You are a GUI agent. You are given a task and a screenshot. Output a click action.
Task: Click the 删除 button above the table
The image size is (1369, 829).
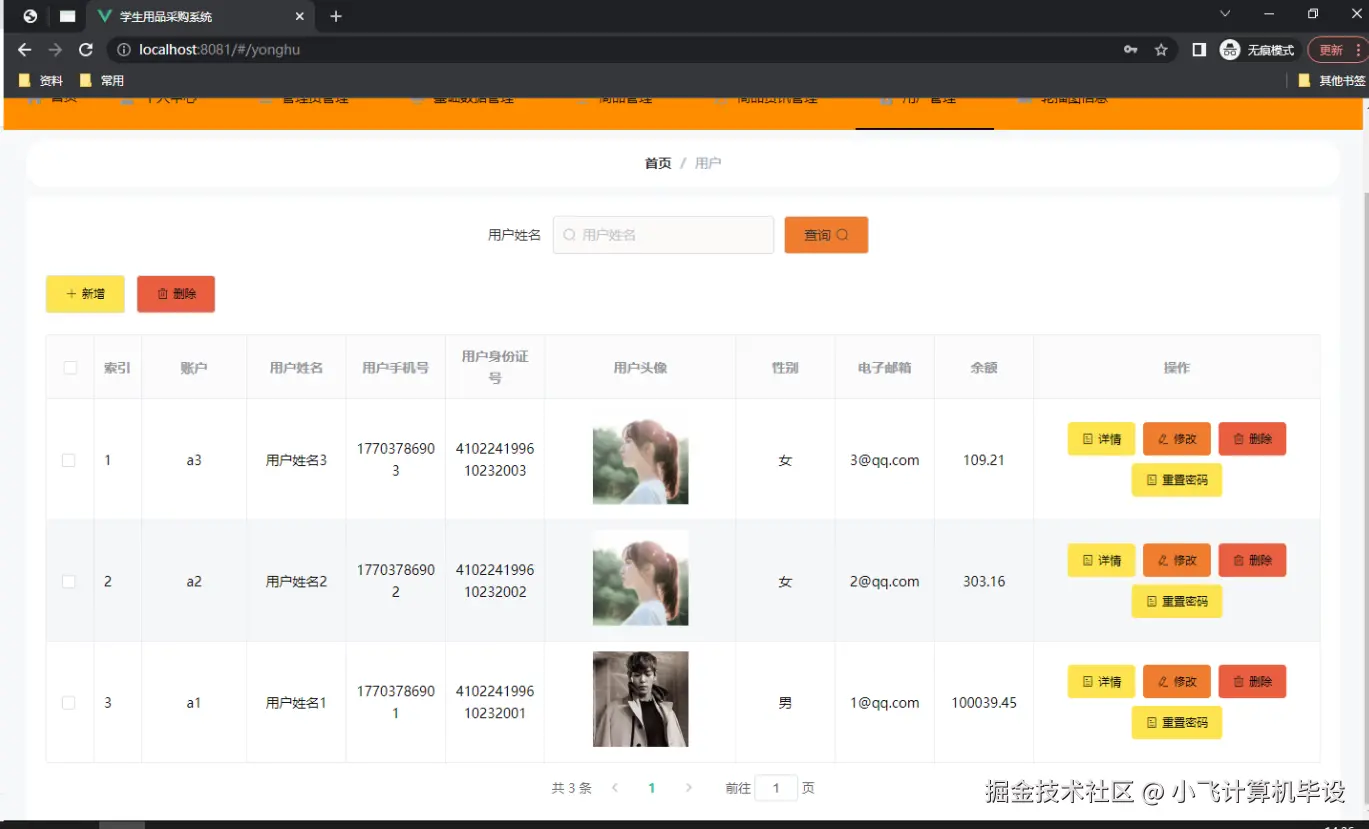(x=176, y=294)
